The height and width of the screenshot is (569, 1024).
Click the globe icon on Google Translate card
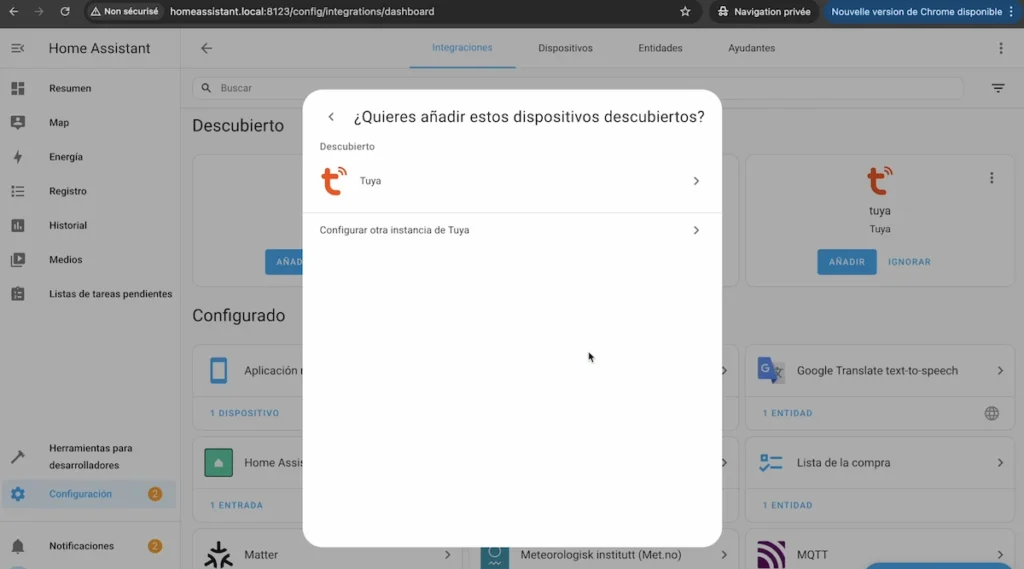[x=991, y=413]
